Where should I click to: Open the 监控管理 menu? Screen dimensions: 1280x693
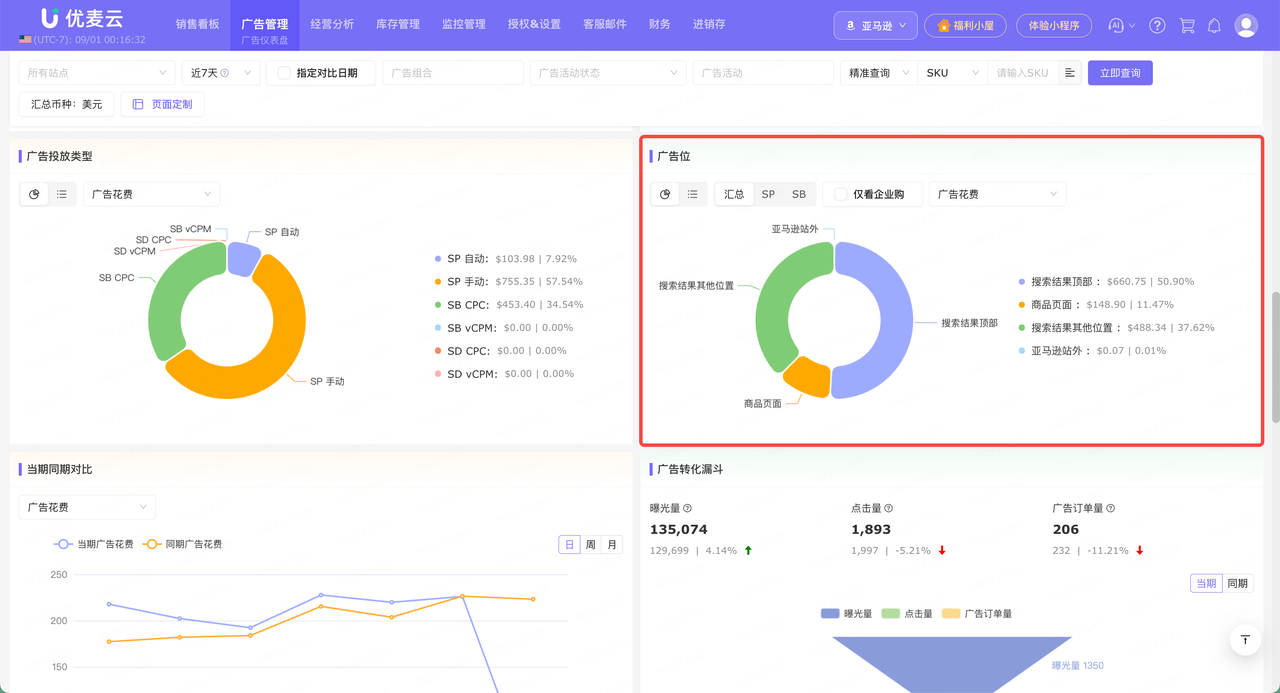click(464, 23)
